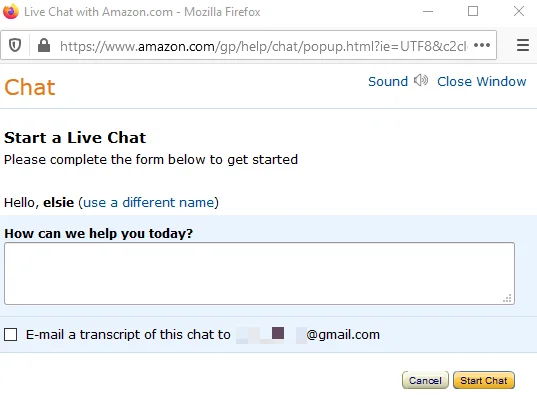Click the Close Window link
This screenshot has height=412, width=537.
pos(482,82)
